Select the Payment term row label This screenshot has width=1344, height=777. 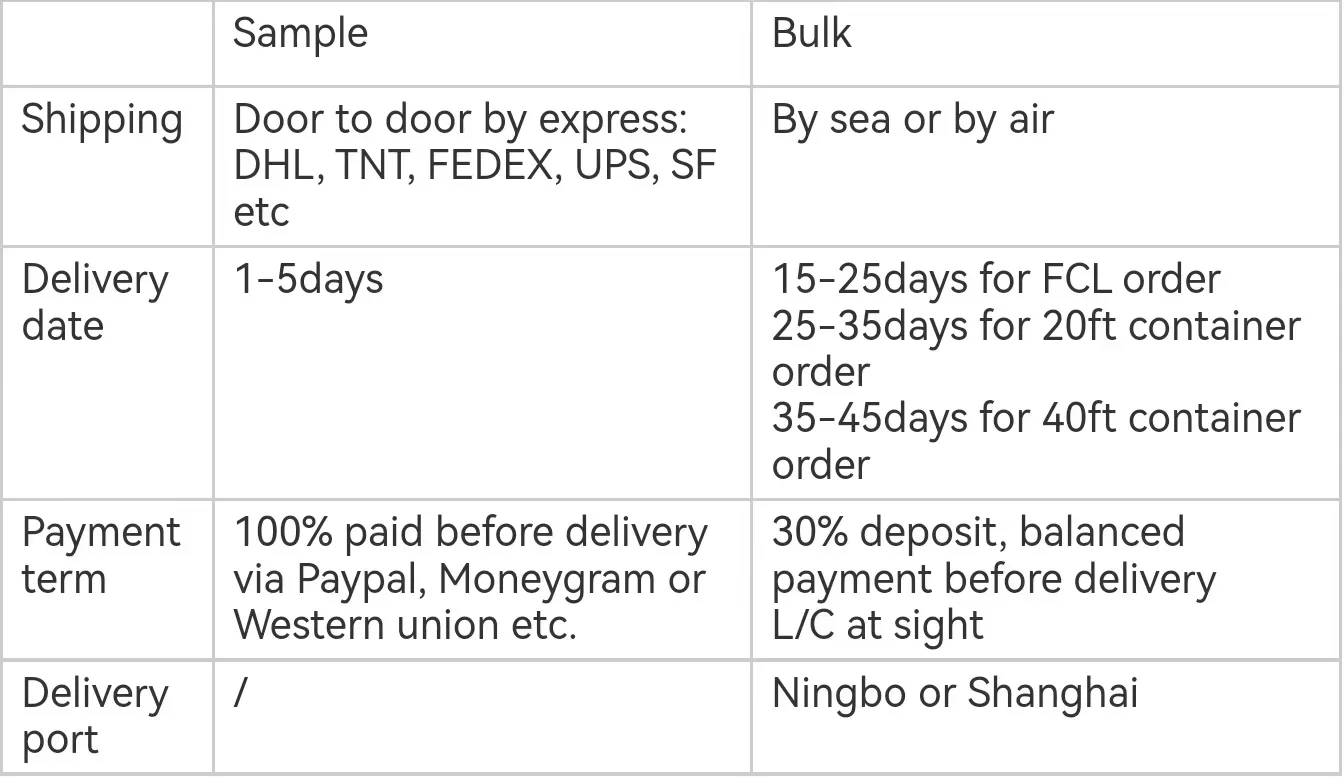[101, 556]
